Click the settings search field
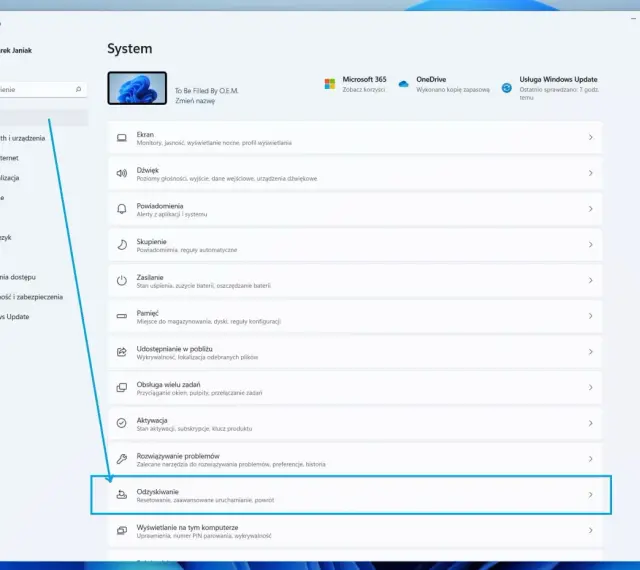This screenshot has width=640, height=570. click(41, 89)
